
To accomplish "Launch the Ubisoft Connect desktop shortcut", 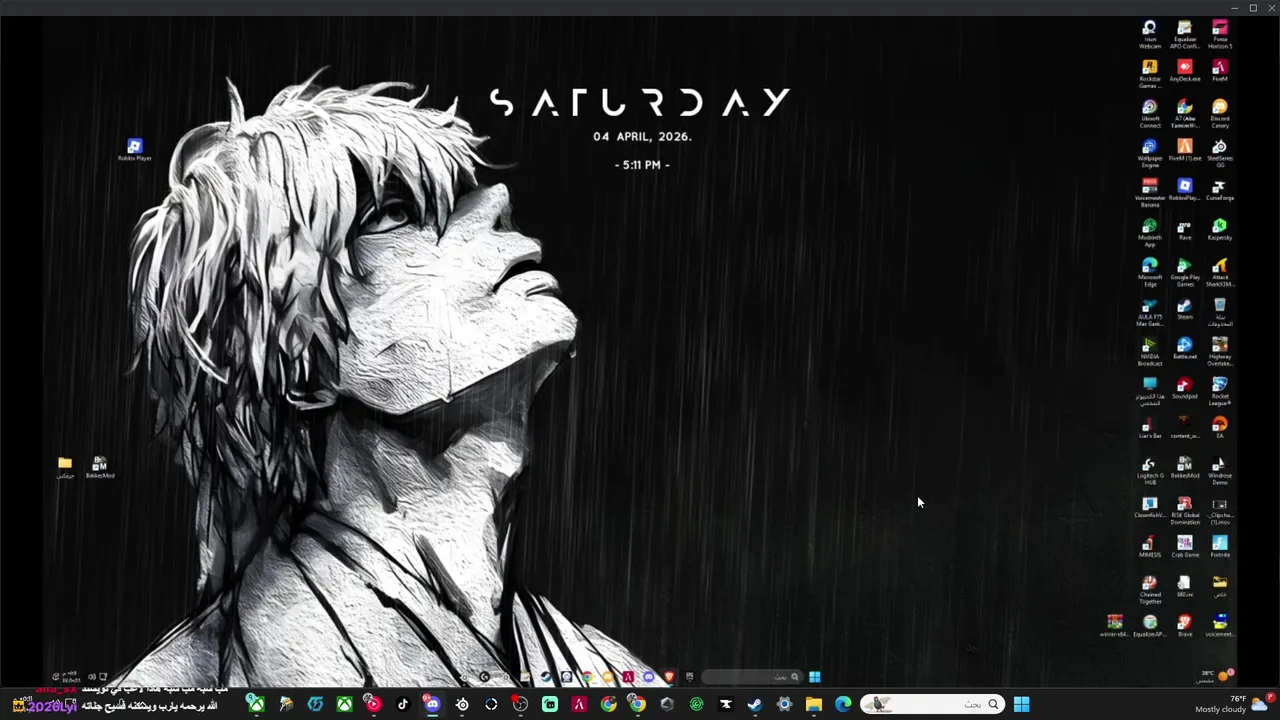I will tap(1150, 114).
